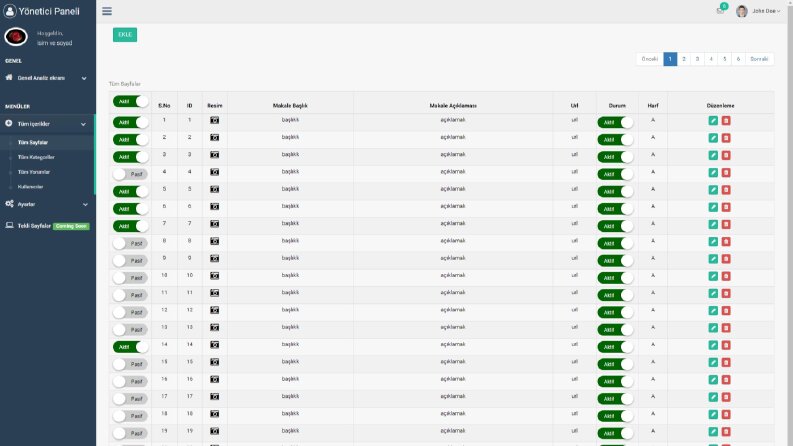Click the edit pencil icon for row 1

[x=713, y=120]
